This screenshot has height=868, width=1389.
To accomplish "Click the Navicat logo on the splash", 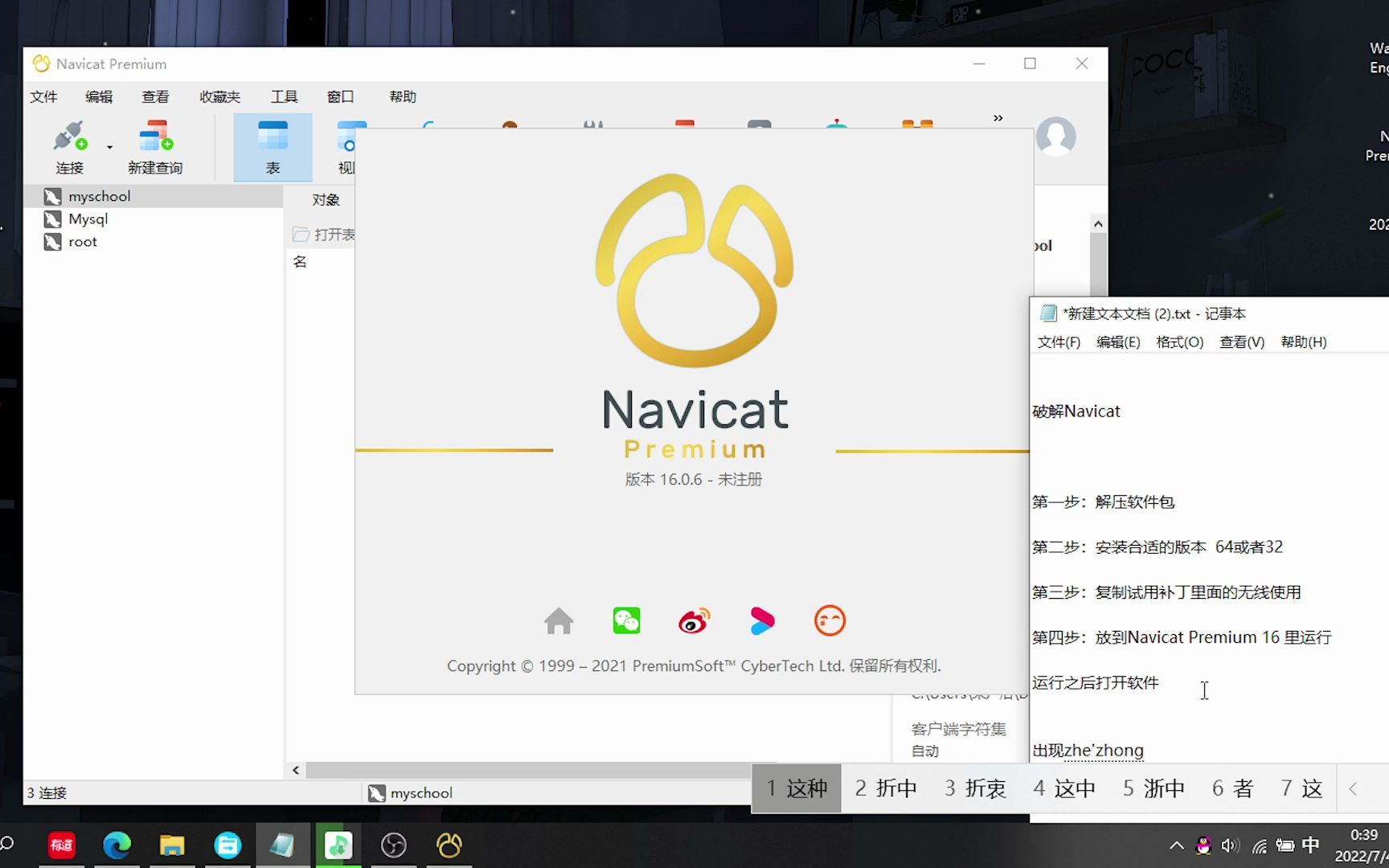I will pyautogui.click(x=694, y=270).
